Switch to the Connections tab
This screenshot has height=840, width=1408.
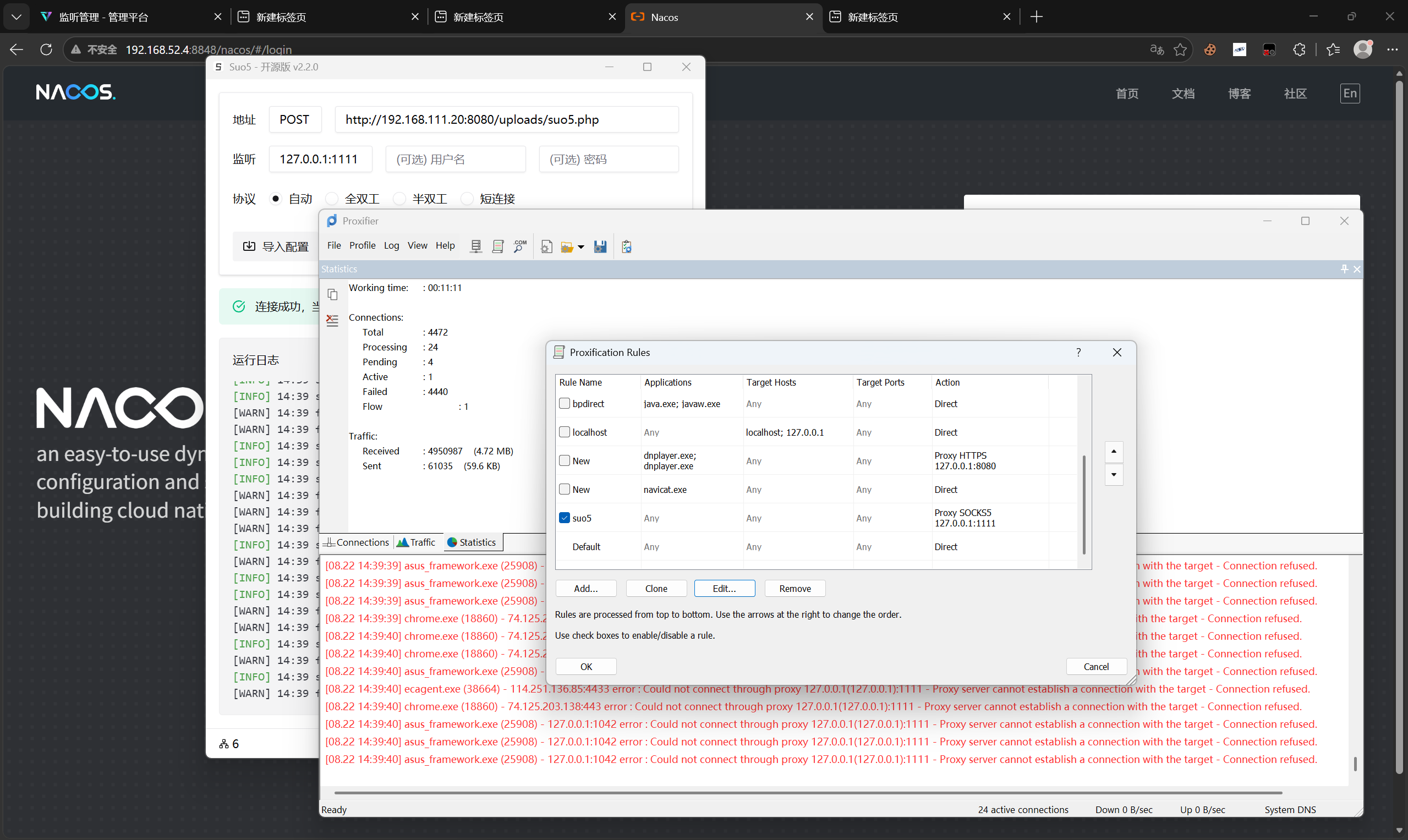click(357, 542)
